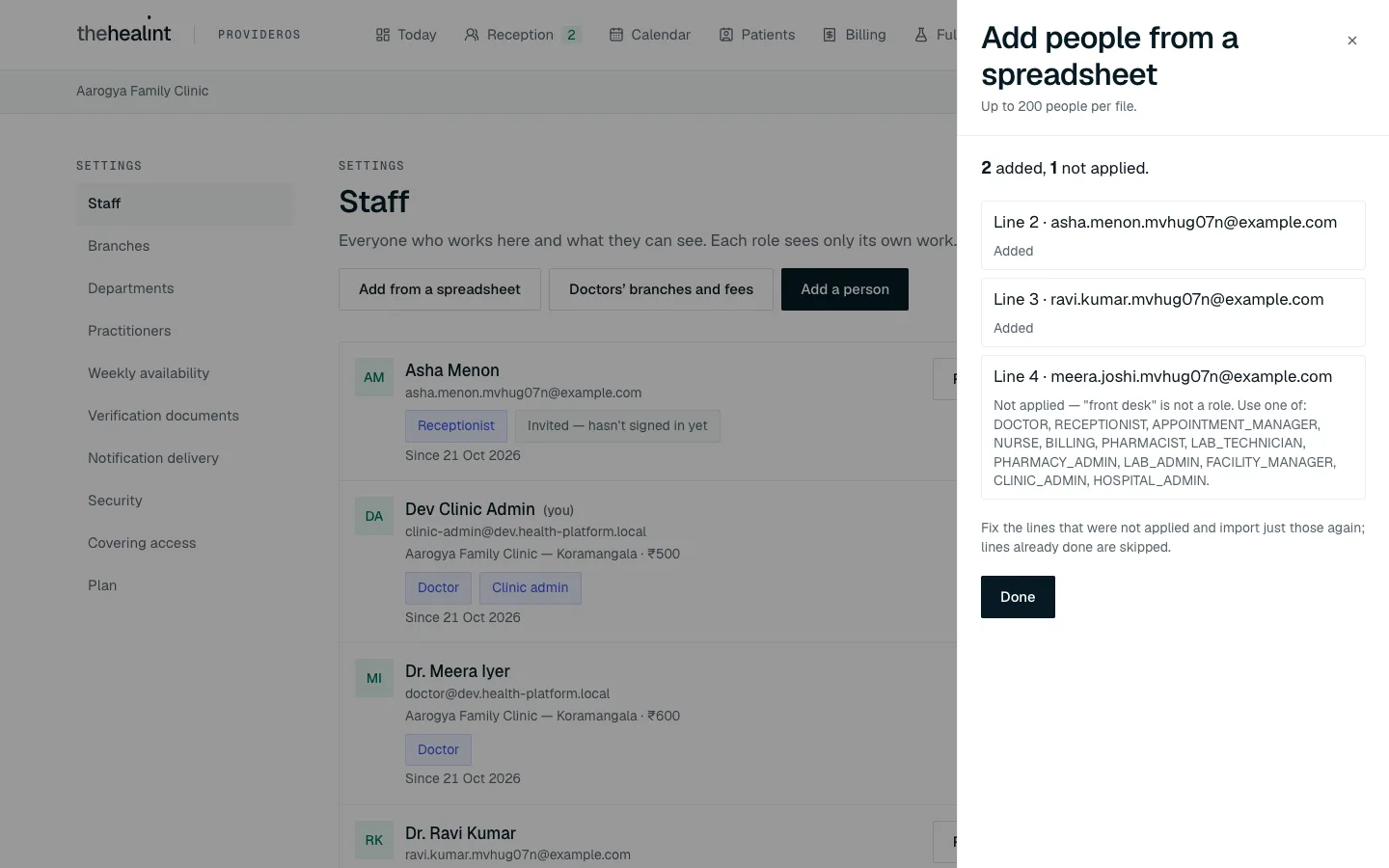
Task: Select Staff in settings sidebar
Action: [185, 203]
